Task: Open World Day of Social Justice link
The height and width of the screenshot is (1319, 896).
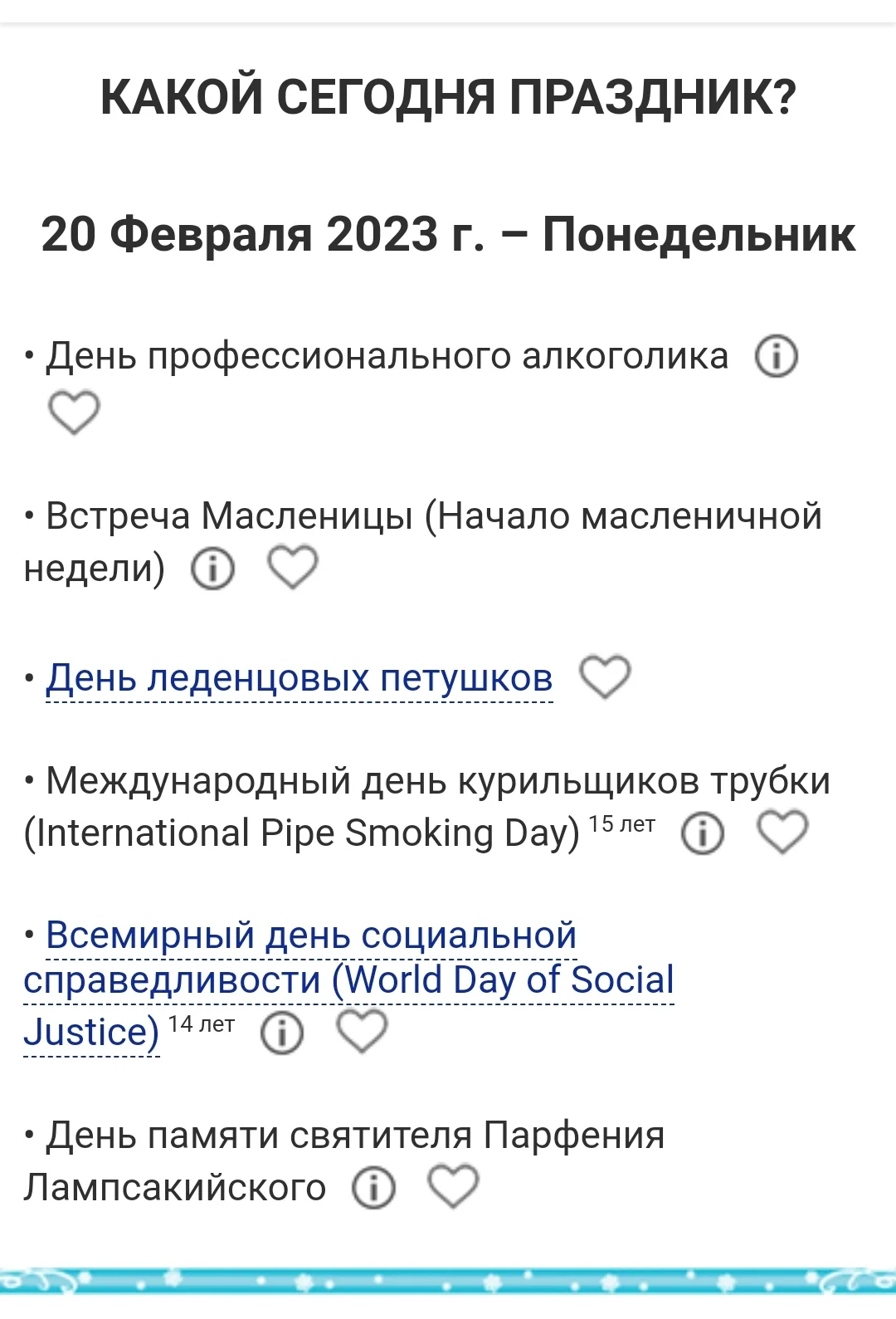Action: point(348,979)
